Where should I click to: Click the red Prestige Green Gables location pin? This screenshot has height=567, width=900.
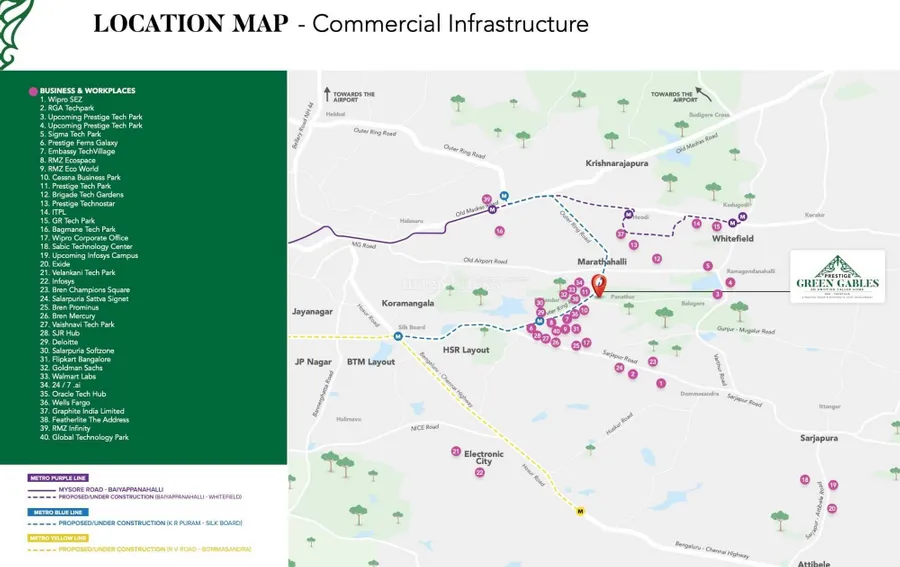click(x=599, y=284)
